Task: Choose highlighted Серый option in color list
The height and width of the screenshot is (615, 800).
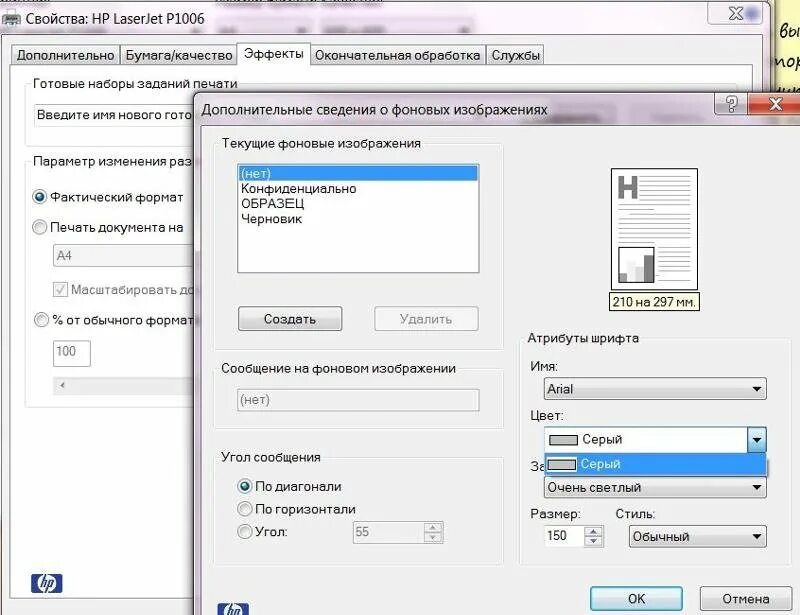Action: click(655, 464)
